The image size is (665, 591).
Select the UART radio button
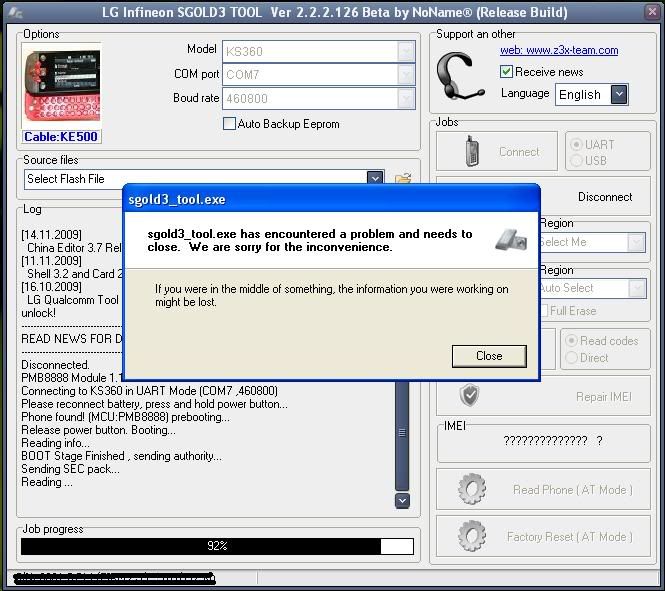coord(576,145)
